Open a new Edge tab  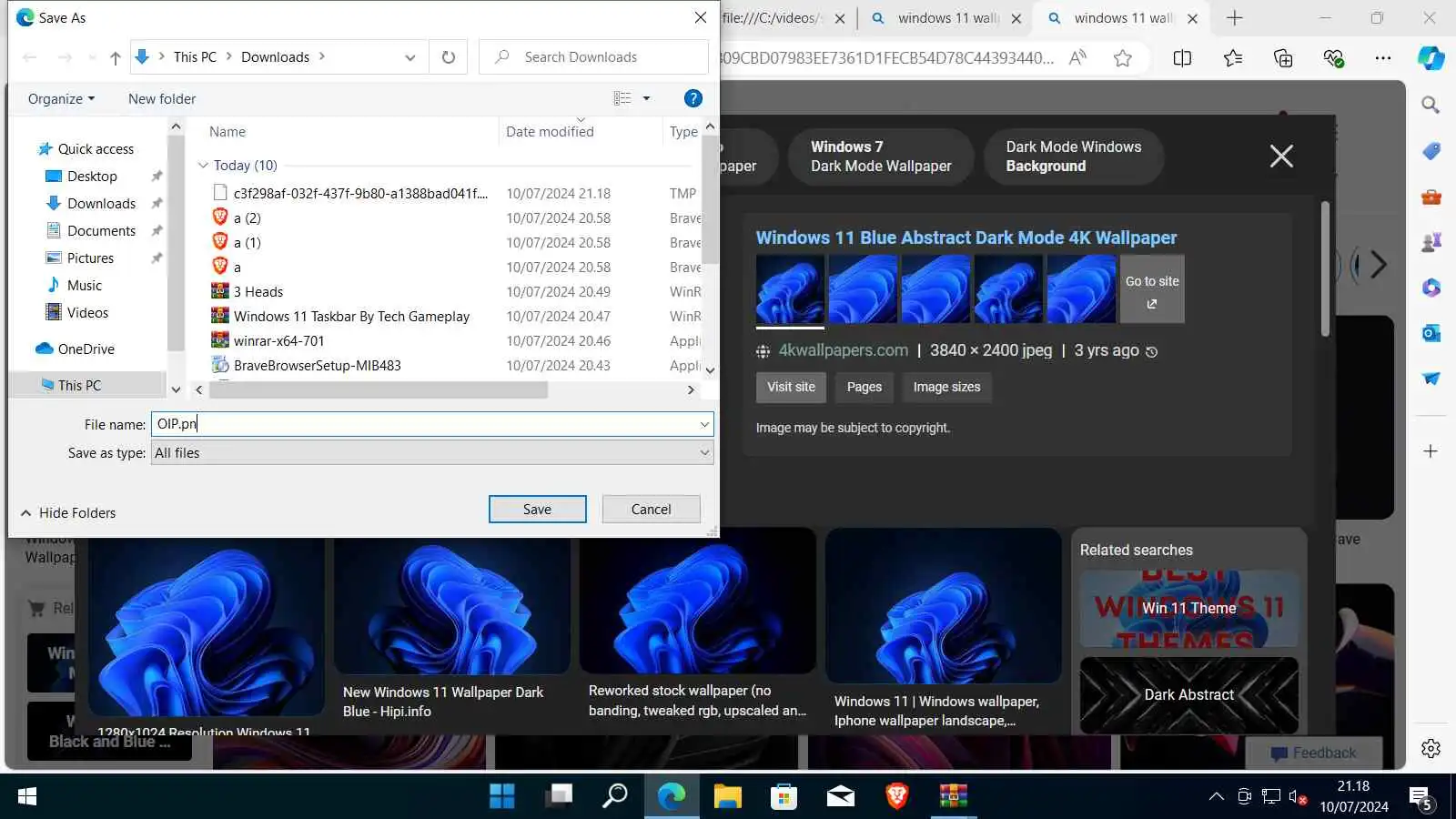click(1235, 18)
